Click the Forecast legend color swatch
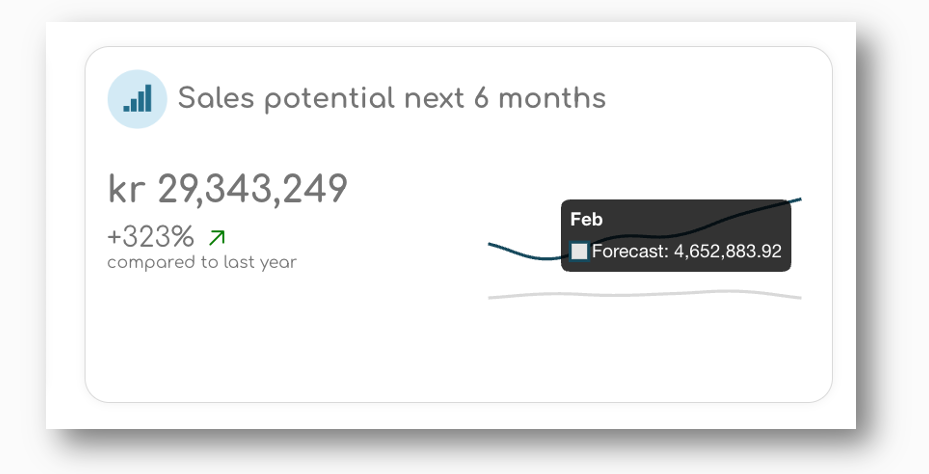 pyautogui.click(x=579, y=251)
